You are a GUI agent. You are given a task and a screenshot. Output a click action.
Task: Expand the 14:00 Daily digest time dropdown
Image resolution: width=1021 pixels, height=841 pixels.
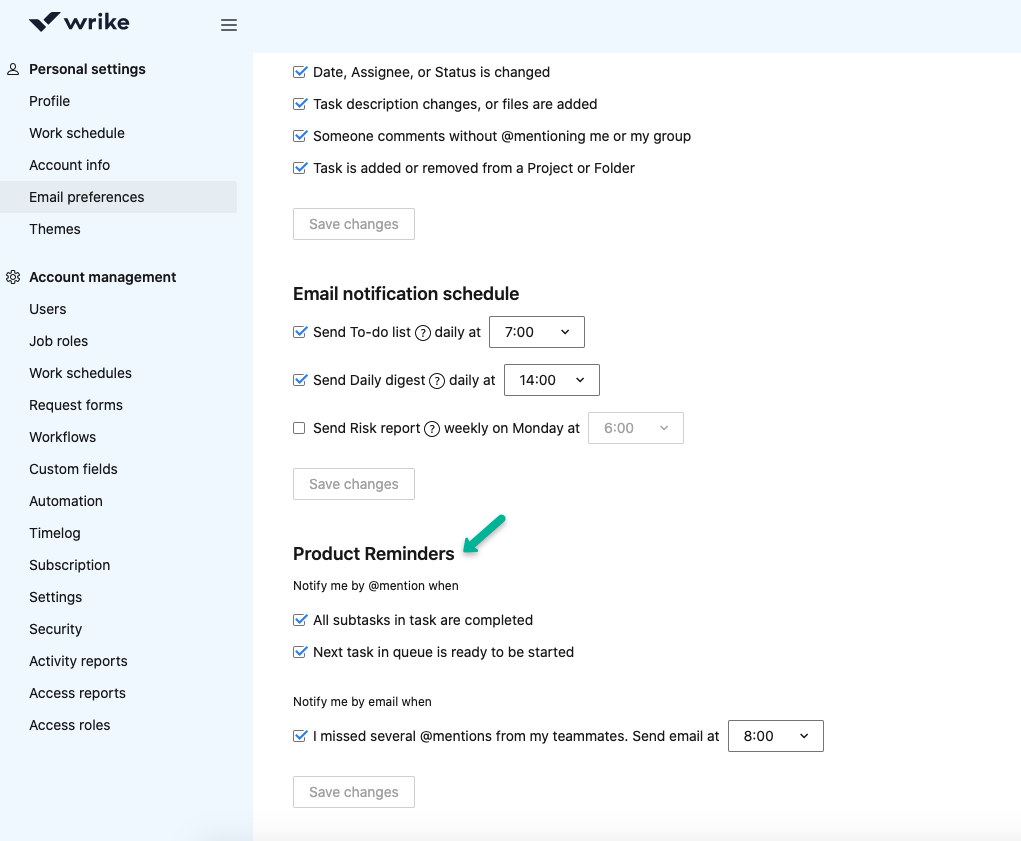coord(552,380)
